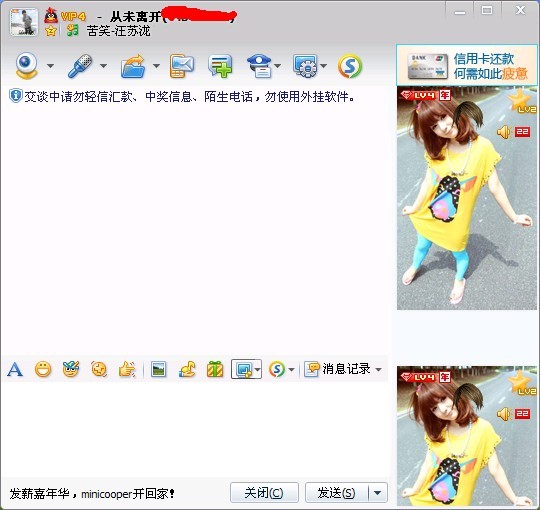Click the music note icon
Viewport: 540px width, 510px height.
tap(187, 370)
